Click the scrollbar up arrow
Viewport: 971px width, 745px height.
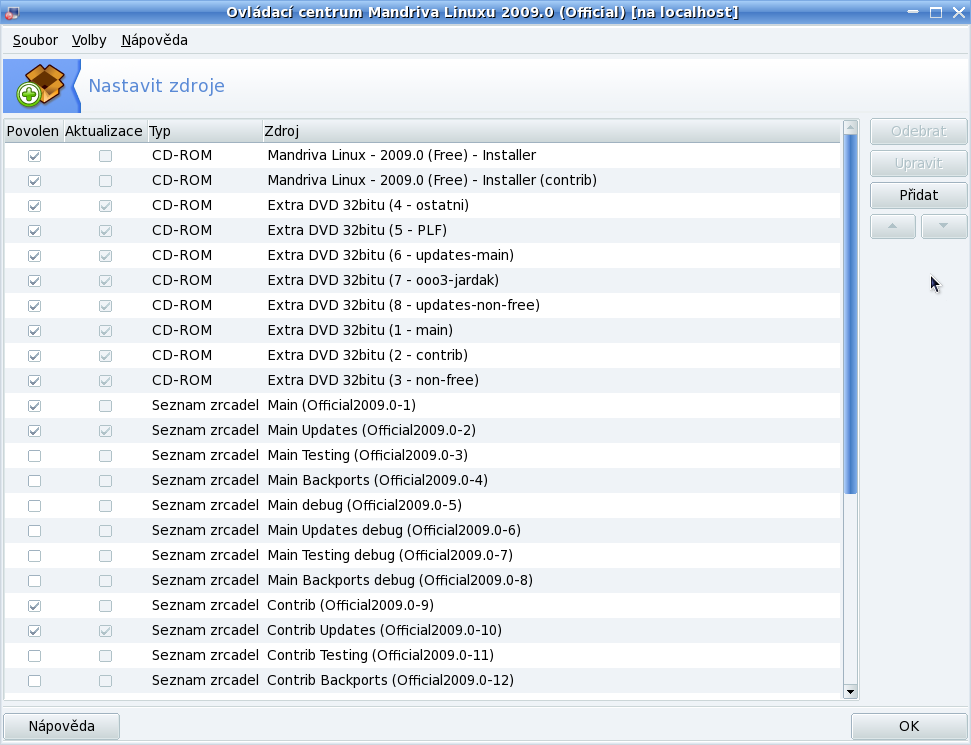click(850, 128)
